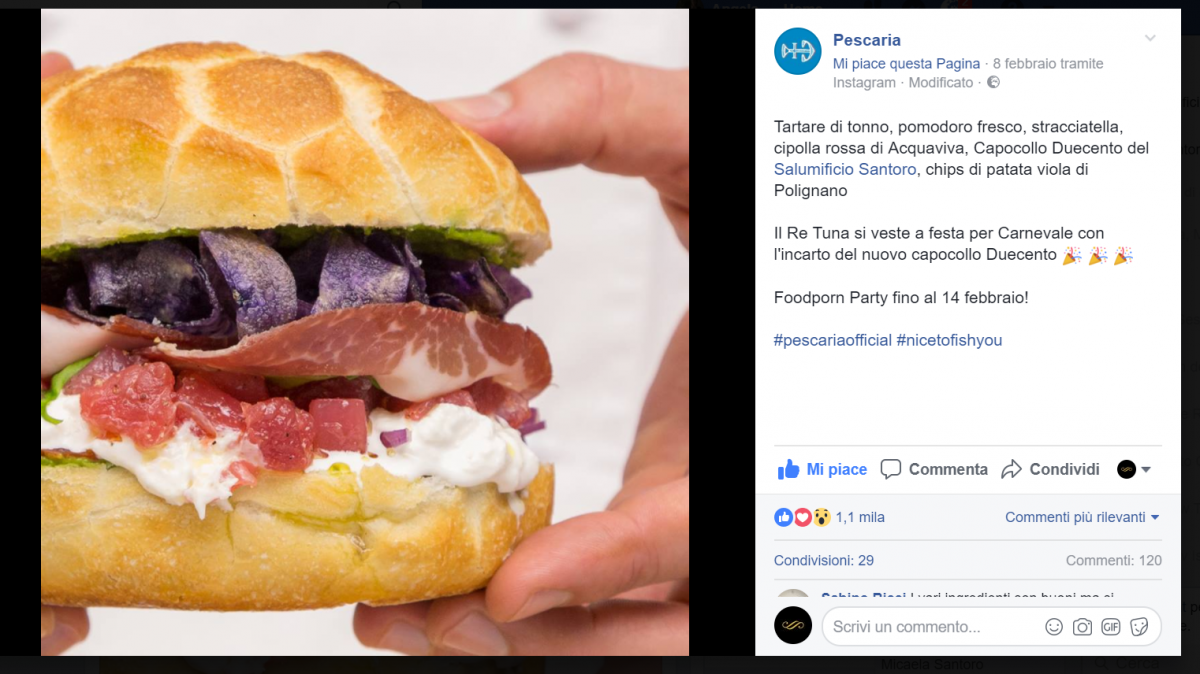Screen dimensions: 1200x674
Task: Click the Commenta speech bubble icon
Action: pyautogui.click(x=890, y=469)
